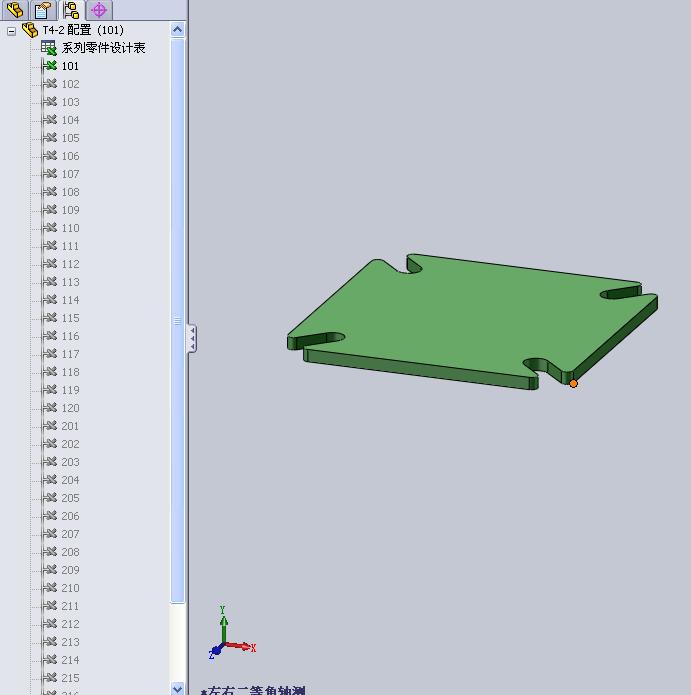Click the icon of configuration 102
The width and height of the screenshot is (691, 695).
pyautogui.click(x=50, y=84)
